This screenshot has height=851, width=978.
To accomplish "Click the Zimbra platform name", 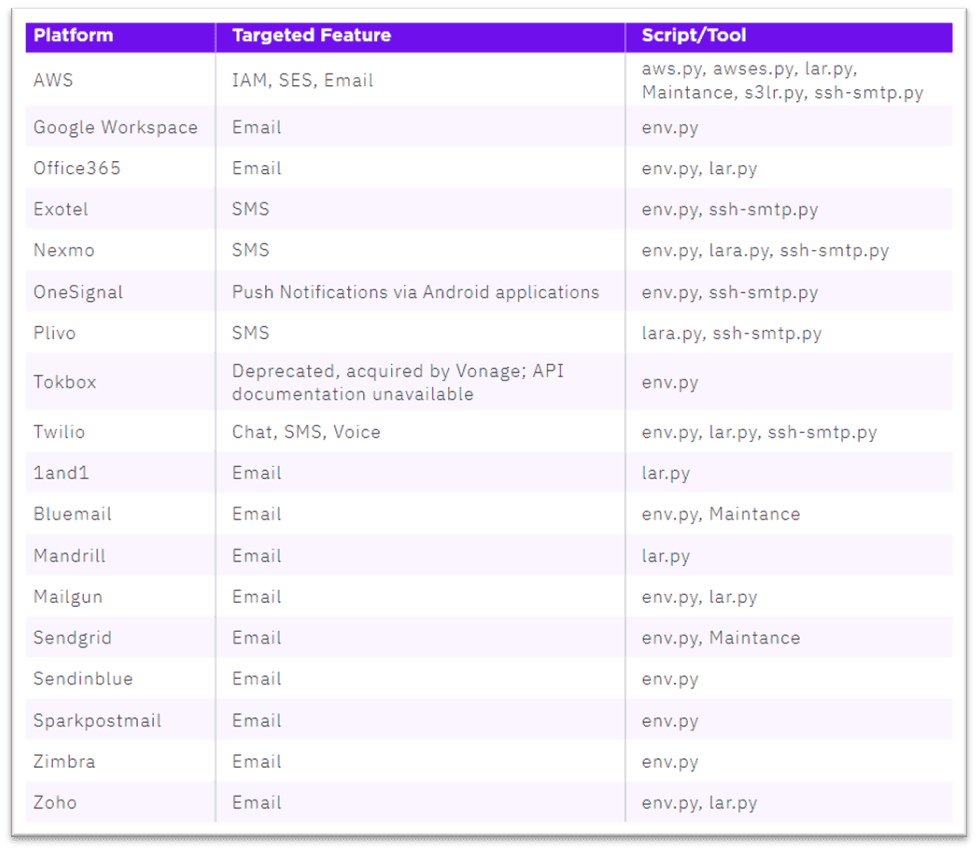I will click(x=64, y=762).
